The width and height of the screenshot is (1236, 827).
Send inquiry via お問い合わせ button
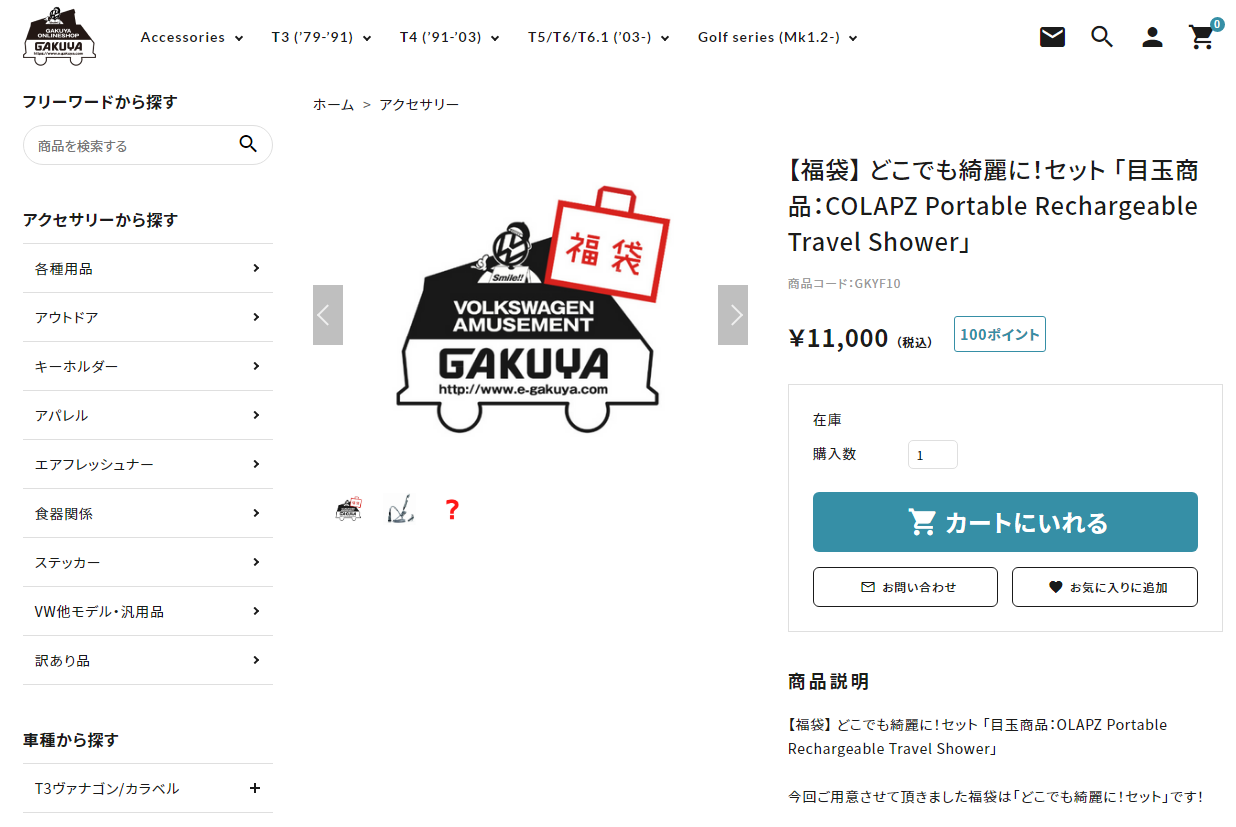coord(905,587)
